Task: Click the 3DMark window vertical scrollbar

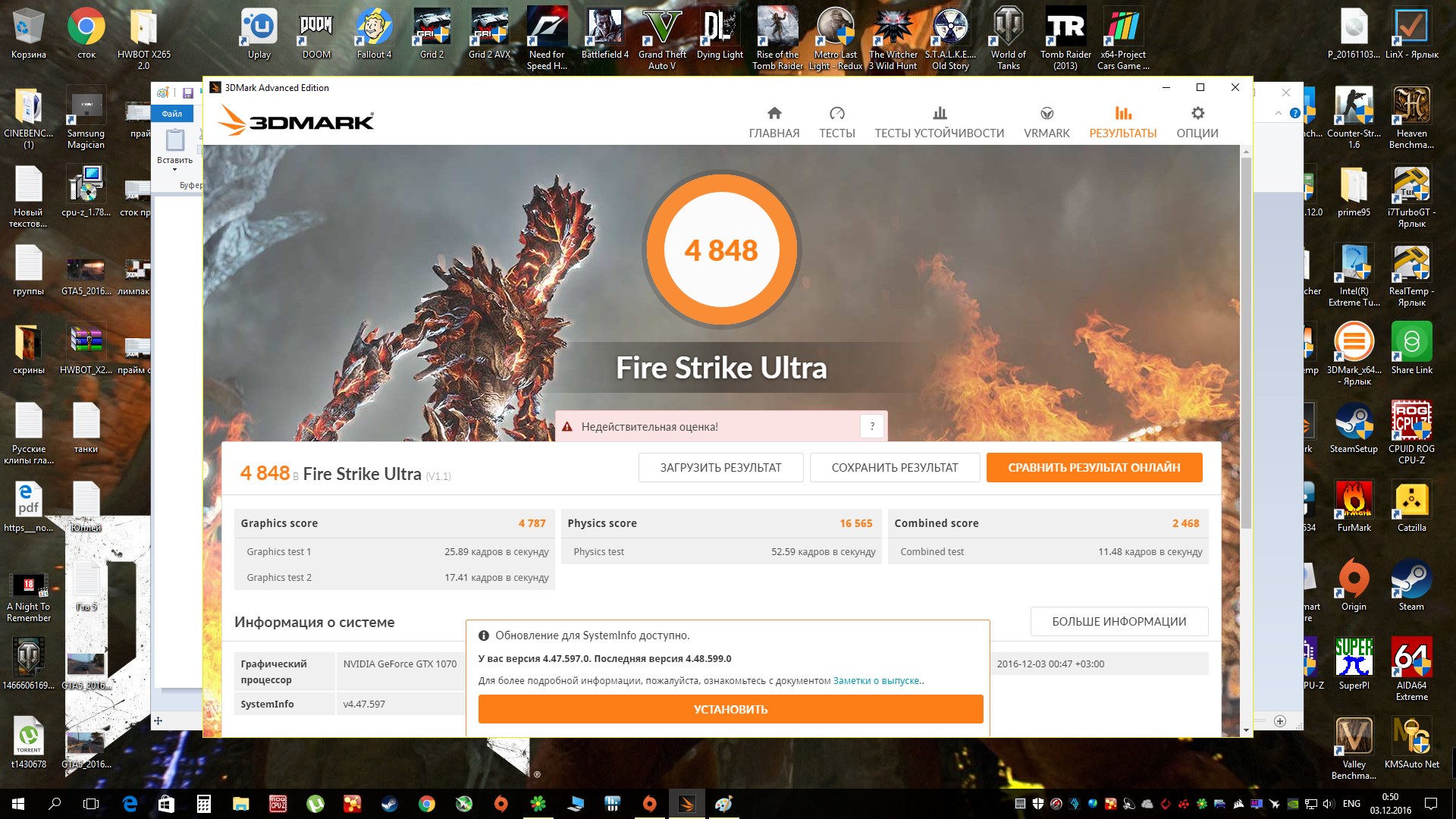Action: coord(1246,341)
